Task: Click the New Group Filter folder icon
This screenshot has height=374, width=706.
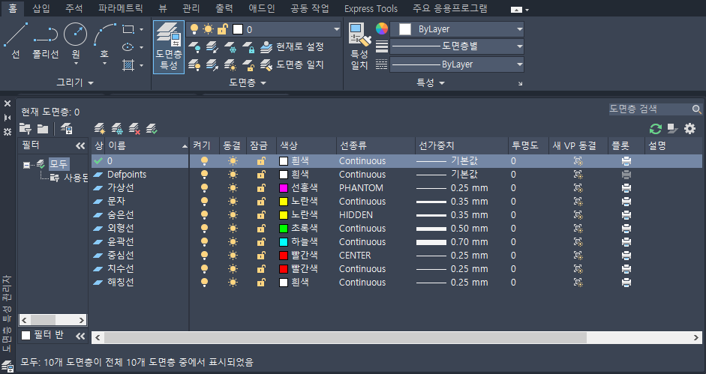Action: click(x=43, y=129)
